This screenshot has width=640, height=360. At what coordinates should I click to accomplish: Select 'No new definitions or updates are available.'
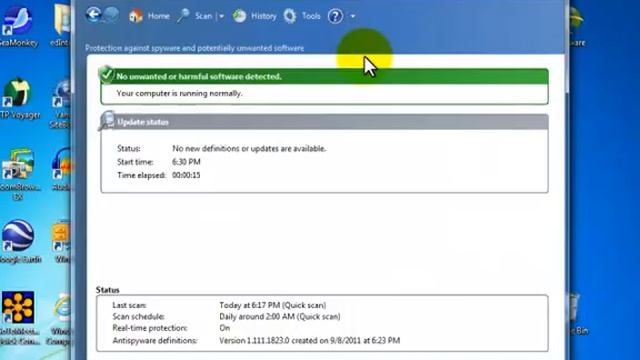coord(249,149)
